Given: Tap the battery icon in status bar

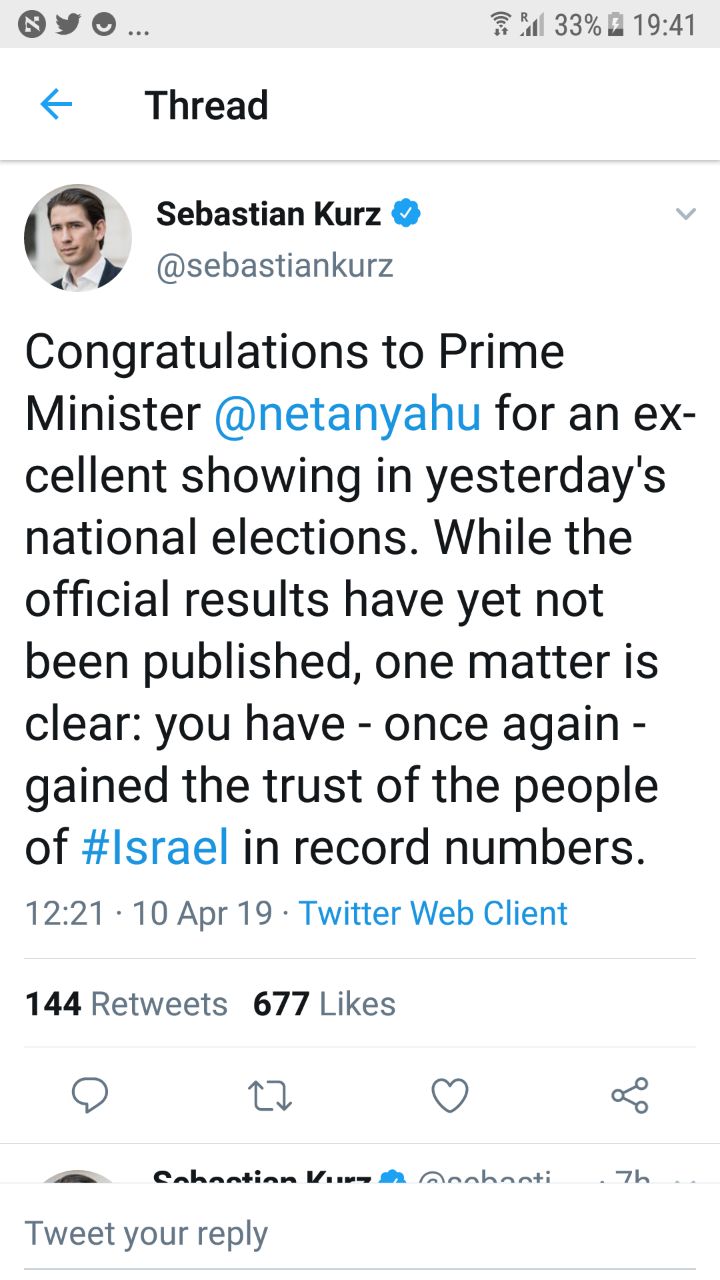Looking at the screenshot, I should click(x=616, y=25).
